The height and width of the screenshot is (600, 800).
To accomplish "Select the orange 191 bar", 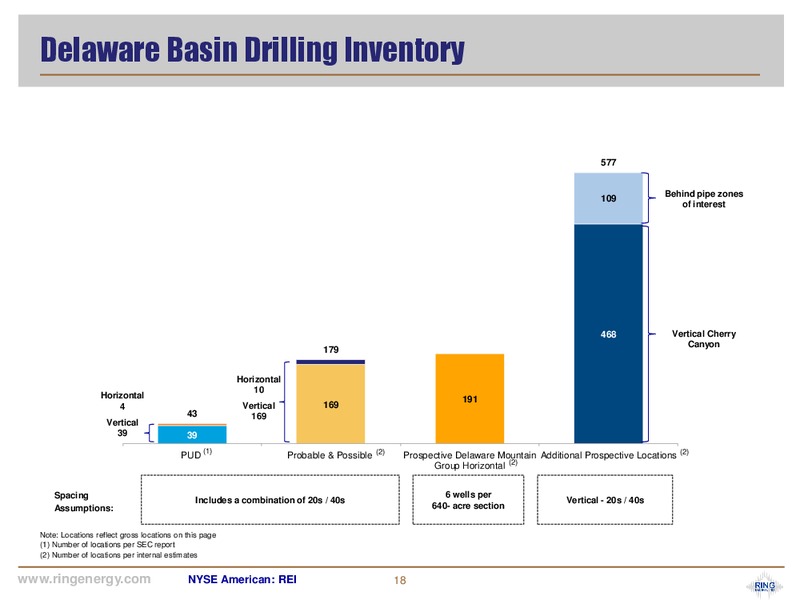I will 469,398.
